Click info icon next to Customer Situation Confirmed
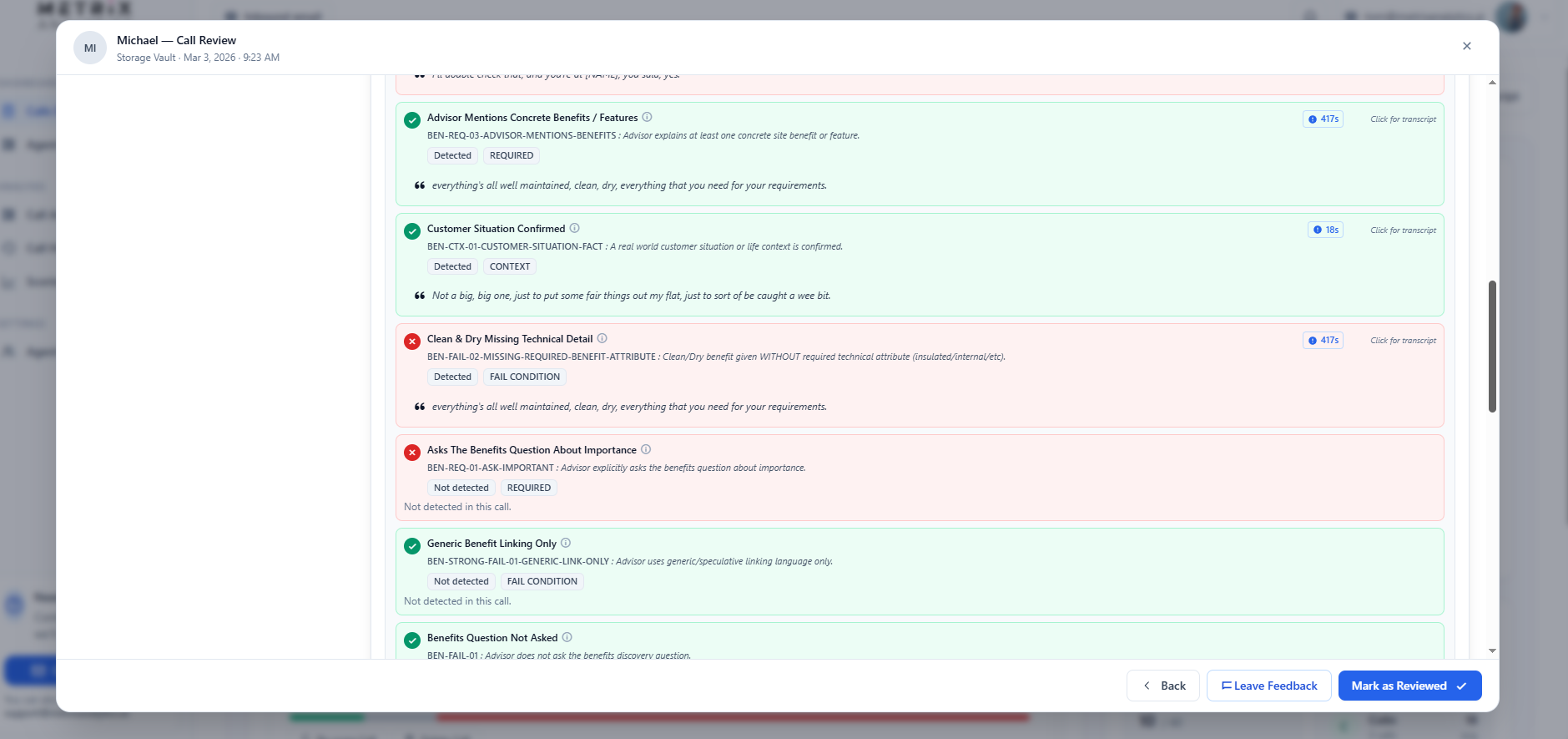Image resolution: width=1568 pixels, height=739 pixels. (x=574, y=229)
